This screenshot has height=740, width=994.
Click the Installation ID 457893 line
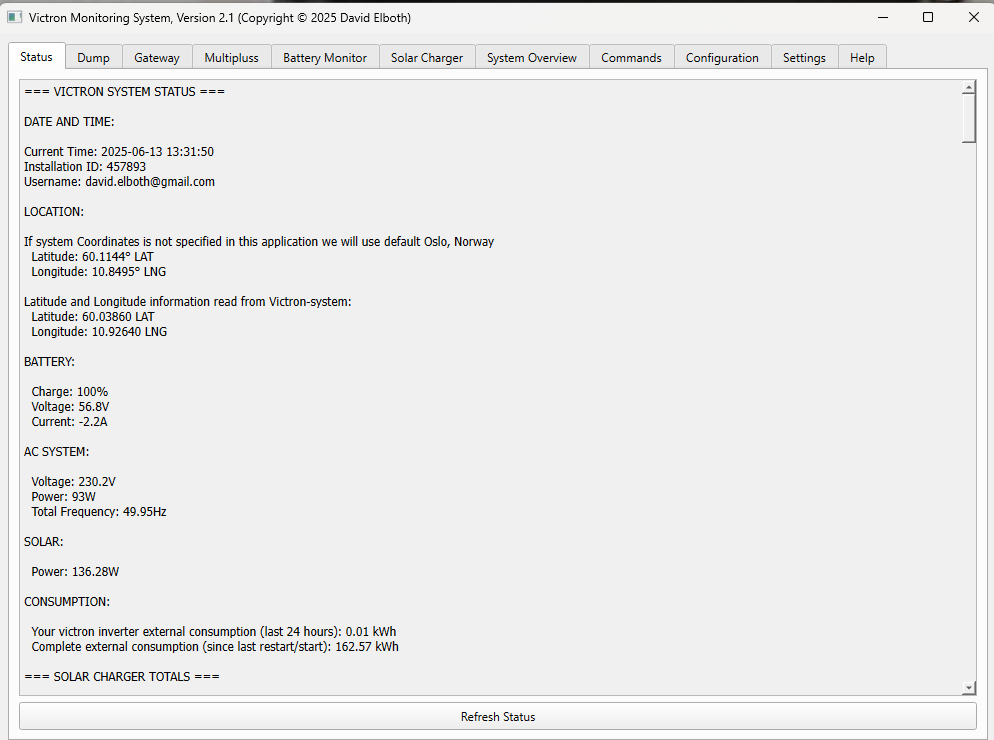pos(85,167)
